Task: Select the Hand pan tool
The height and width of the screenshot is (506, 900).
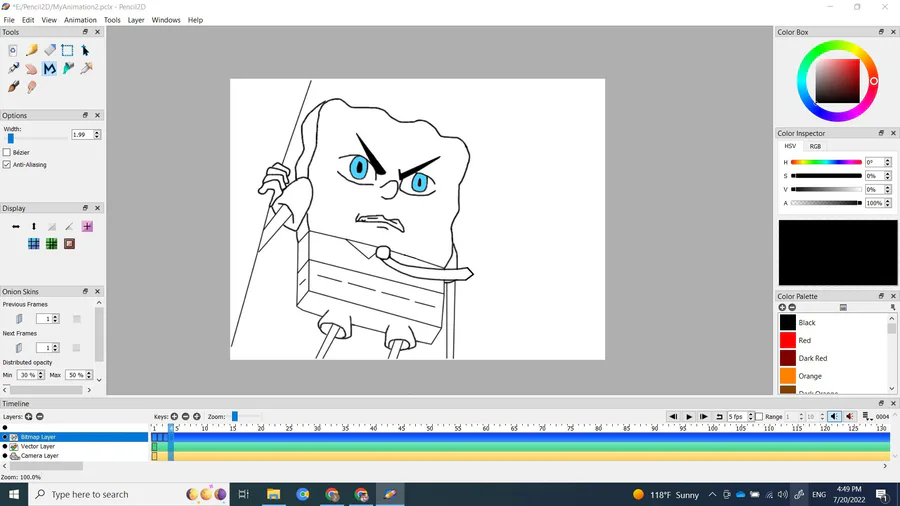Action: 32,69
